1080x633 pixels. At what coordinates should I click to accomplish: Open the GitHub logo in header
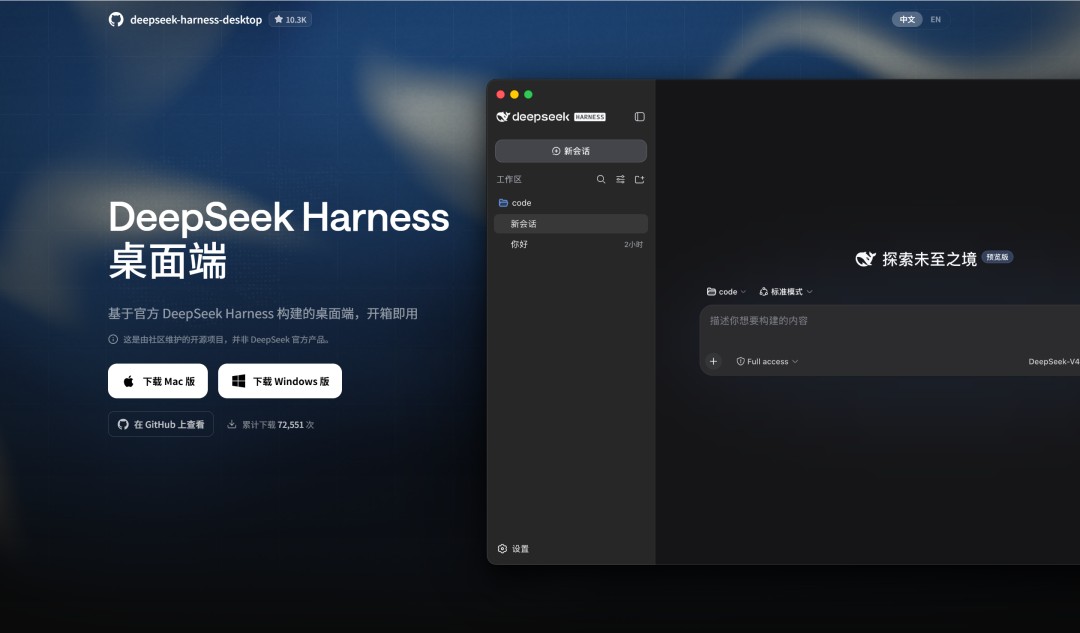tap(116, 19)
